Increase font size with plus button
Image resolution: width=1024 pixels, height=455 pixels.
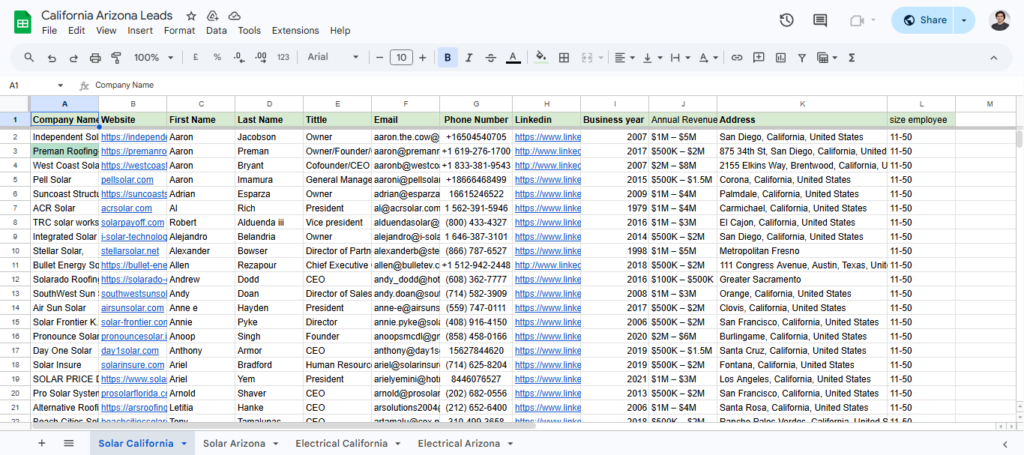pyautogui.click(x=423, y=57)
